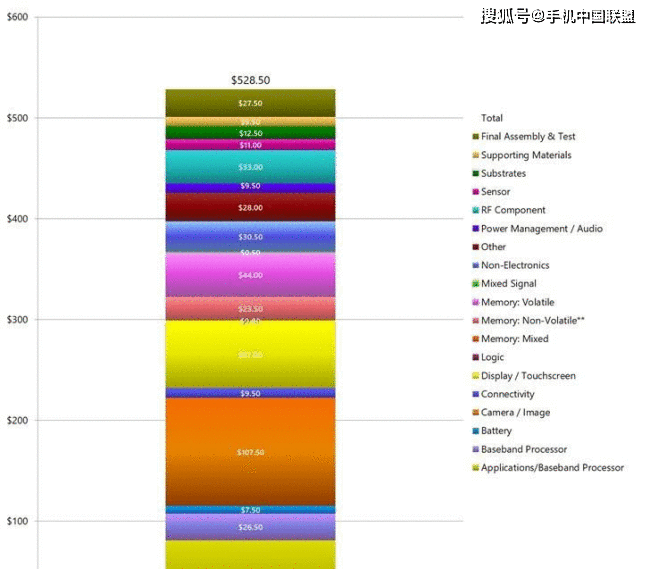The height and width of the screenshot is (569, 650).
Task: Click the Non-Electronics legend entry text
Action: pos(514,265)
